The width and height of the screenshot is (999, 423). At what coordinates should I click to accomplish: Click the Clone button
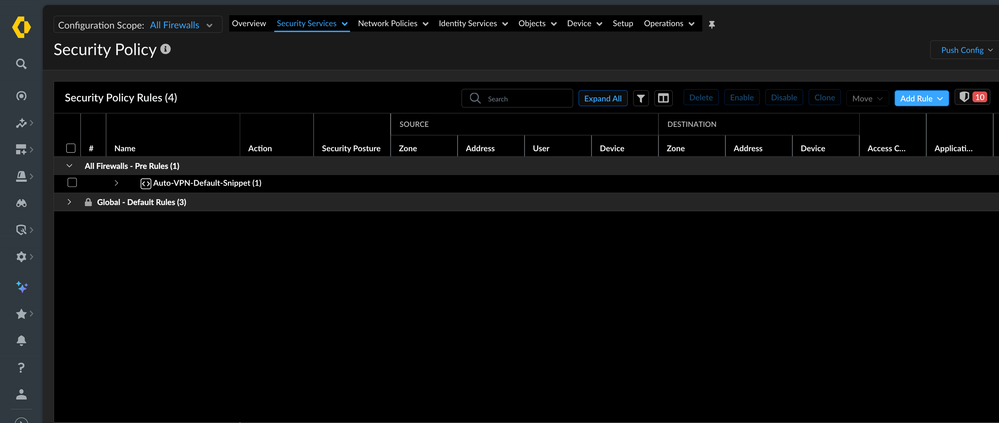(824, 97)
